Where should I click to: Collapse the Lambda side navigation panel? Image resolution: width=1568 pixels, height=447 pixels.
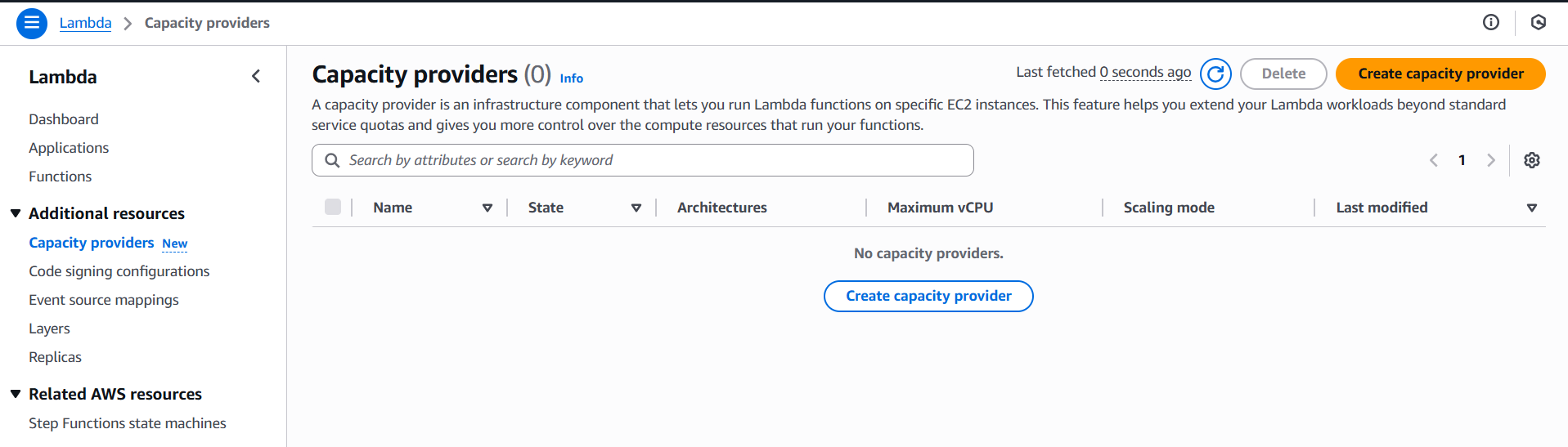pyautogui.click(x=256, y=77)
